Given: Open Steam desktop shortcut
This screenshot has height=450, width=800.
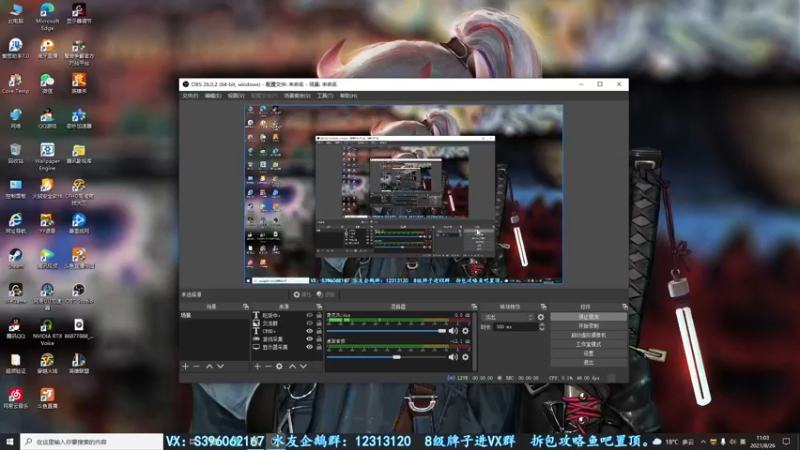Looking at the screenshot, I should pyautogui.click(x=15, y=259).
